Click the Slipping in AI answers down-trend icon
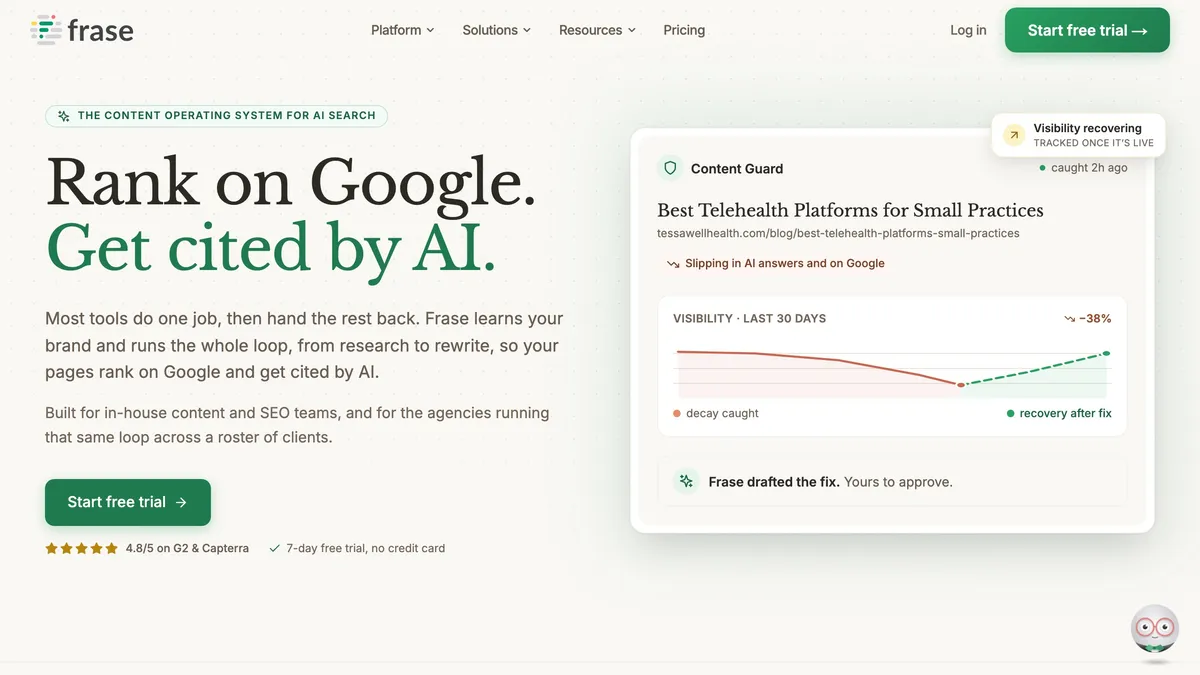 pyautogui.click(x=673, y=264)
